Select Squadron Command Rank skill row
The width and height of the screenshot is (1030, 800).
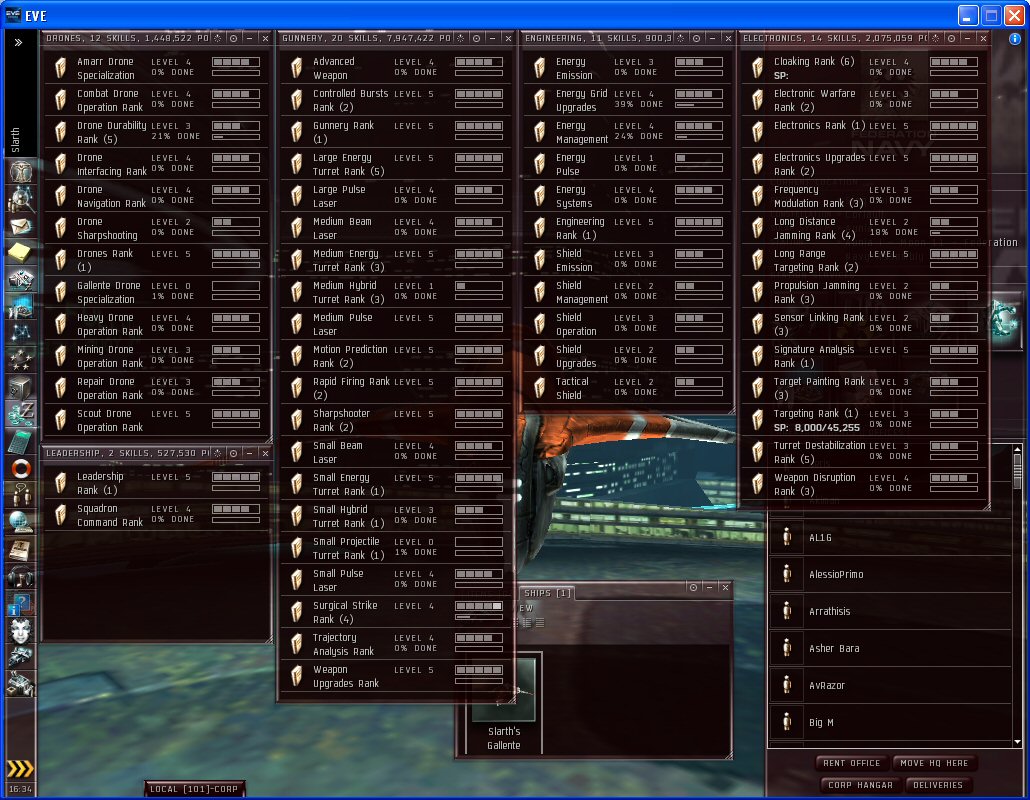[156, 515]
